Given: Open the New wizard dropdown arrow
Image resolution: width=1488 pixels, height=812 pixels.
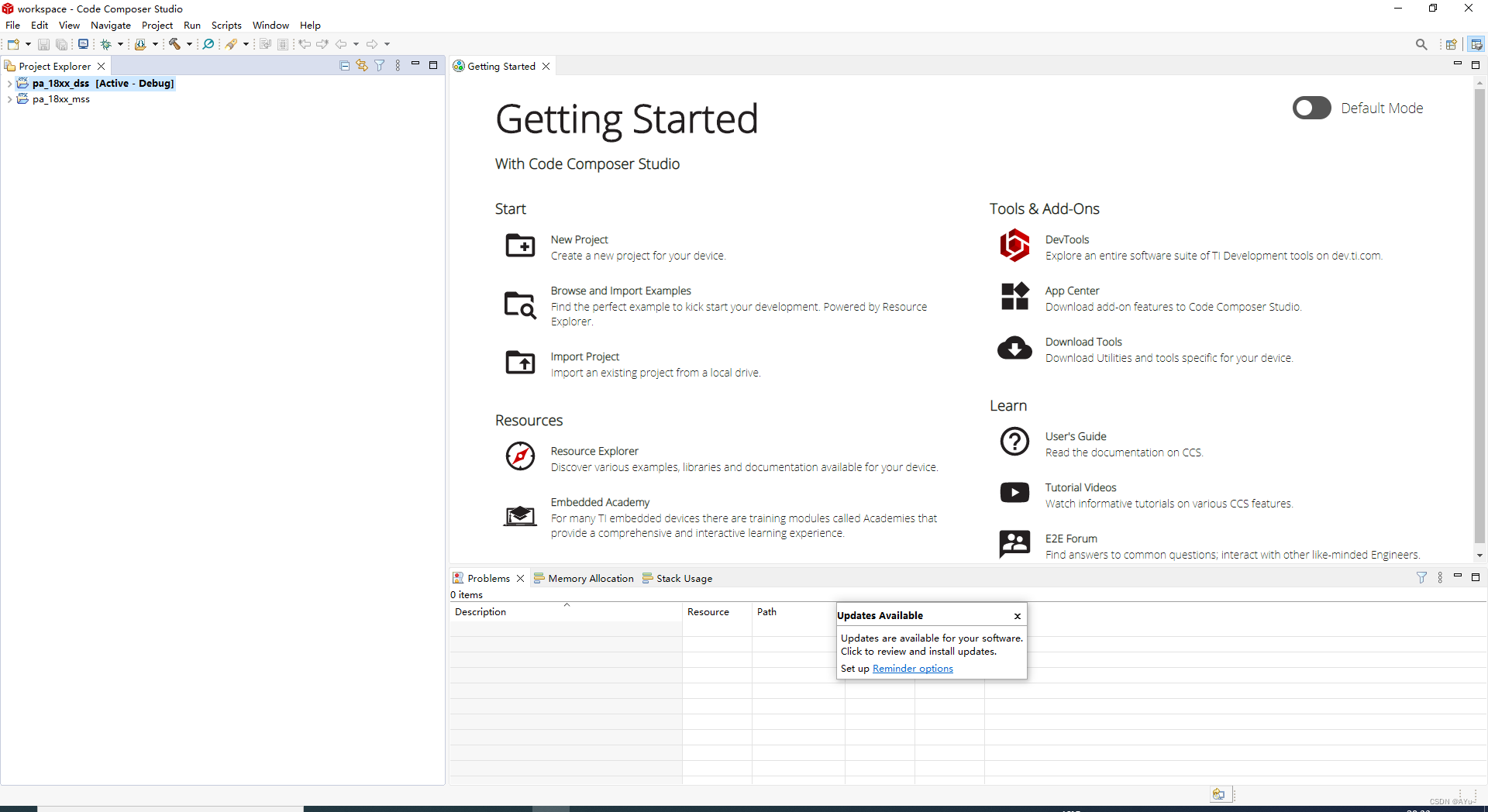Looking at the screenshot, I should click(x=28, y=44).
